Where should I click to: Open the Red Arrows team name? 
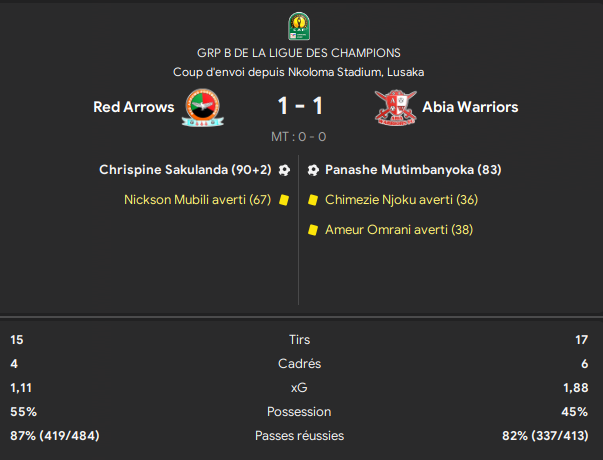133,107
